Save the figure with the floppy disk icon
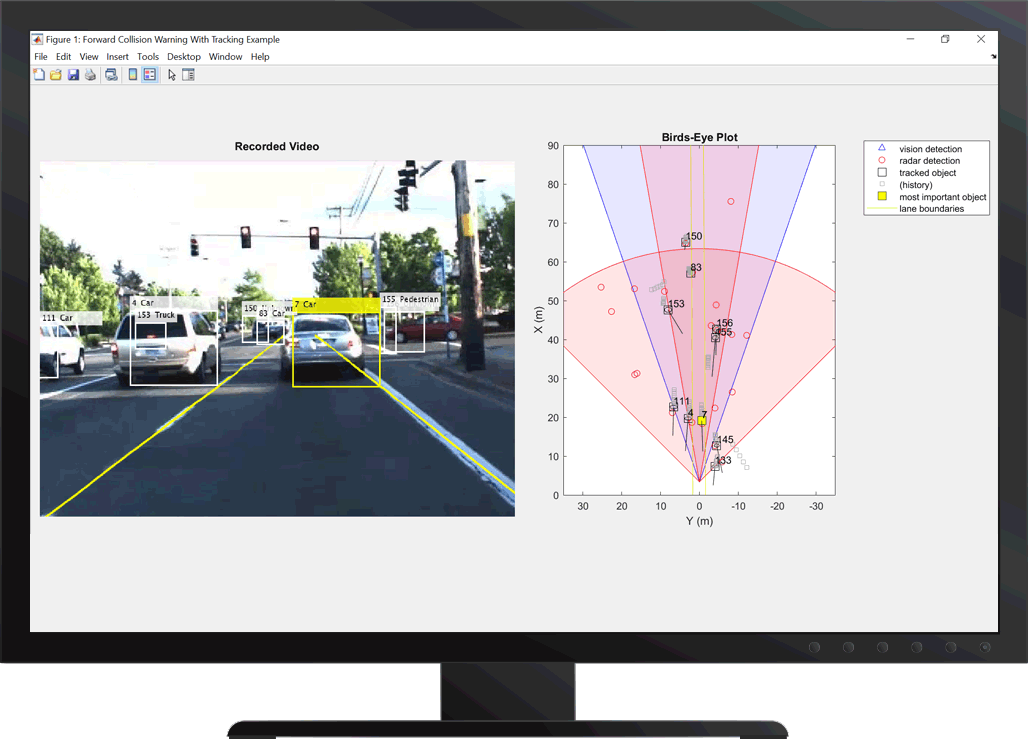The width and height of the screenshot is (1028, 739). point(73,75)
